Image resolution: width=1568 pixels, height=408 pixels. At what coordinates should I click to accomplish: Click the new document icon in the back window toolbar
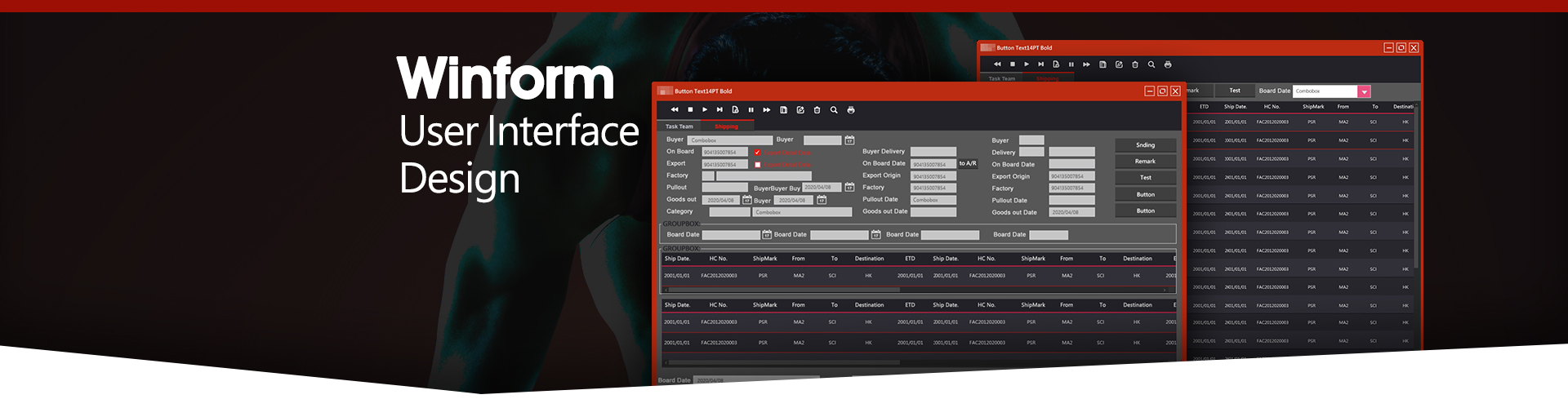(1056, 64)
